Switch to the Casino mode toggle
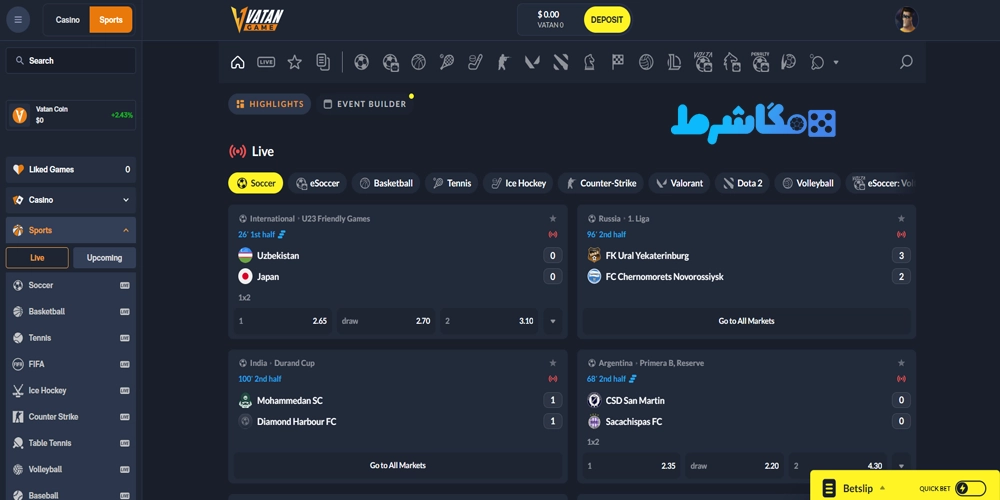Screen dimensions: 1000x500 coord(68,20)
